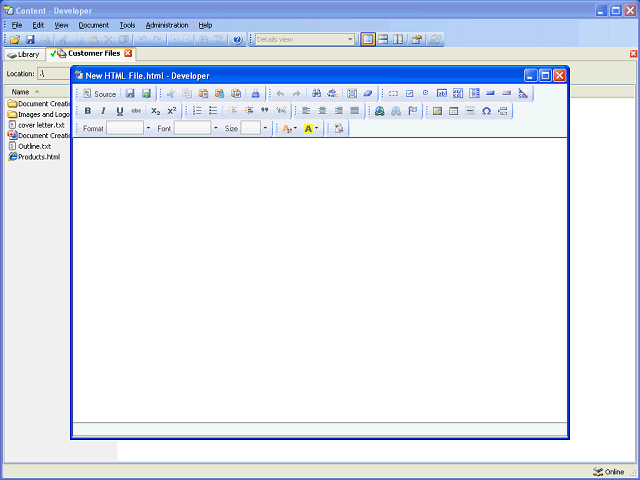
Task: Insert an image button using the toolbar icon
Action: click(x=507, y=93)
